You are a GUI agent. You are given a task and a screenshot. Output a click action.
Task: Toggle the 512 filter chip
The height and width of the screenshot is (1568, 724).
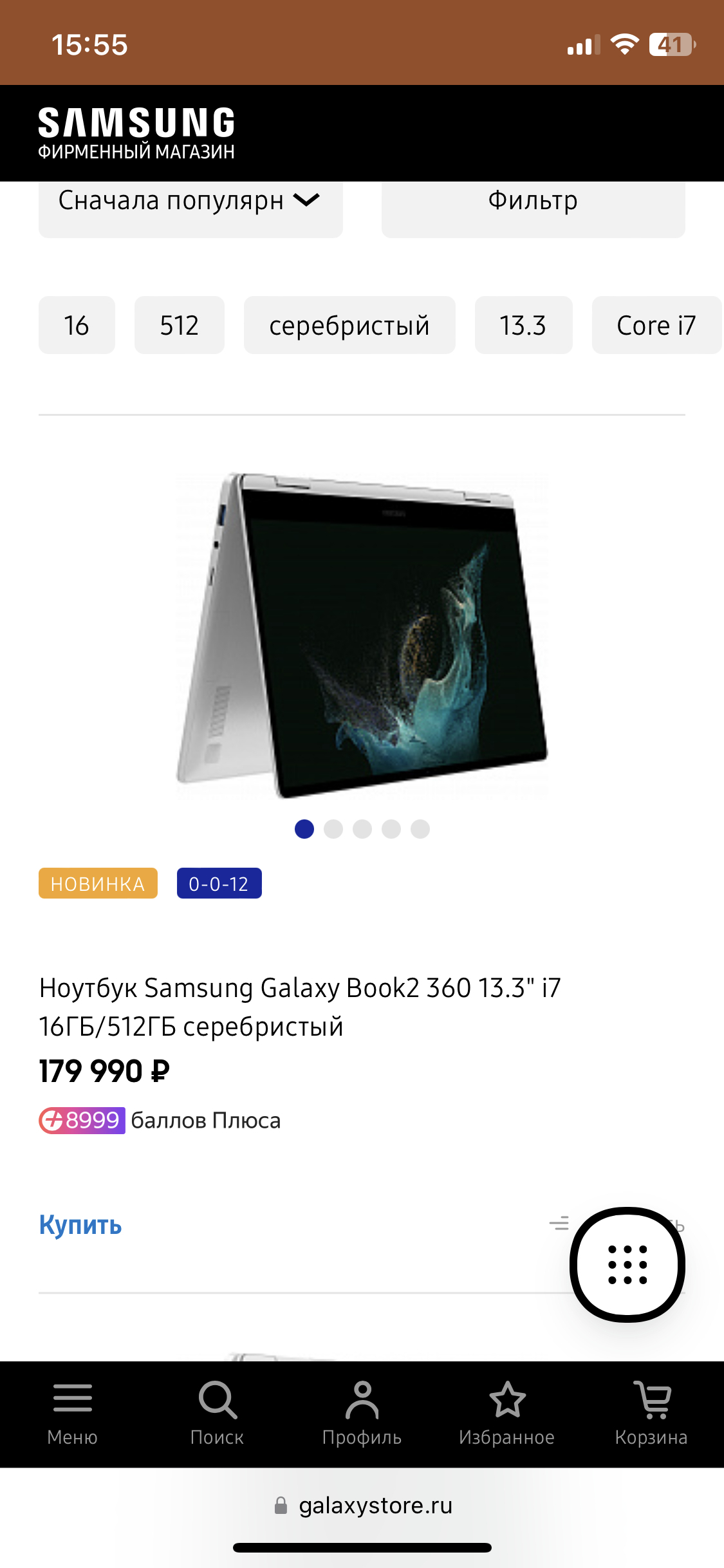click(x=180, y=325)
